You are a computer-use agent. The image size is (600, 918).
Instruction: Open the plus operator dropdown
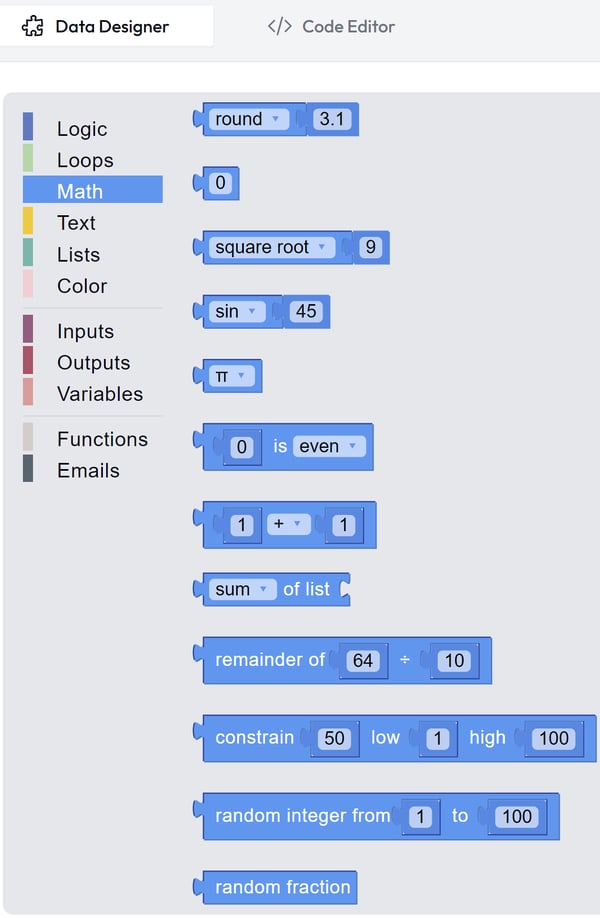pos(289,523)
